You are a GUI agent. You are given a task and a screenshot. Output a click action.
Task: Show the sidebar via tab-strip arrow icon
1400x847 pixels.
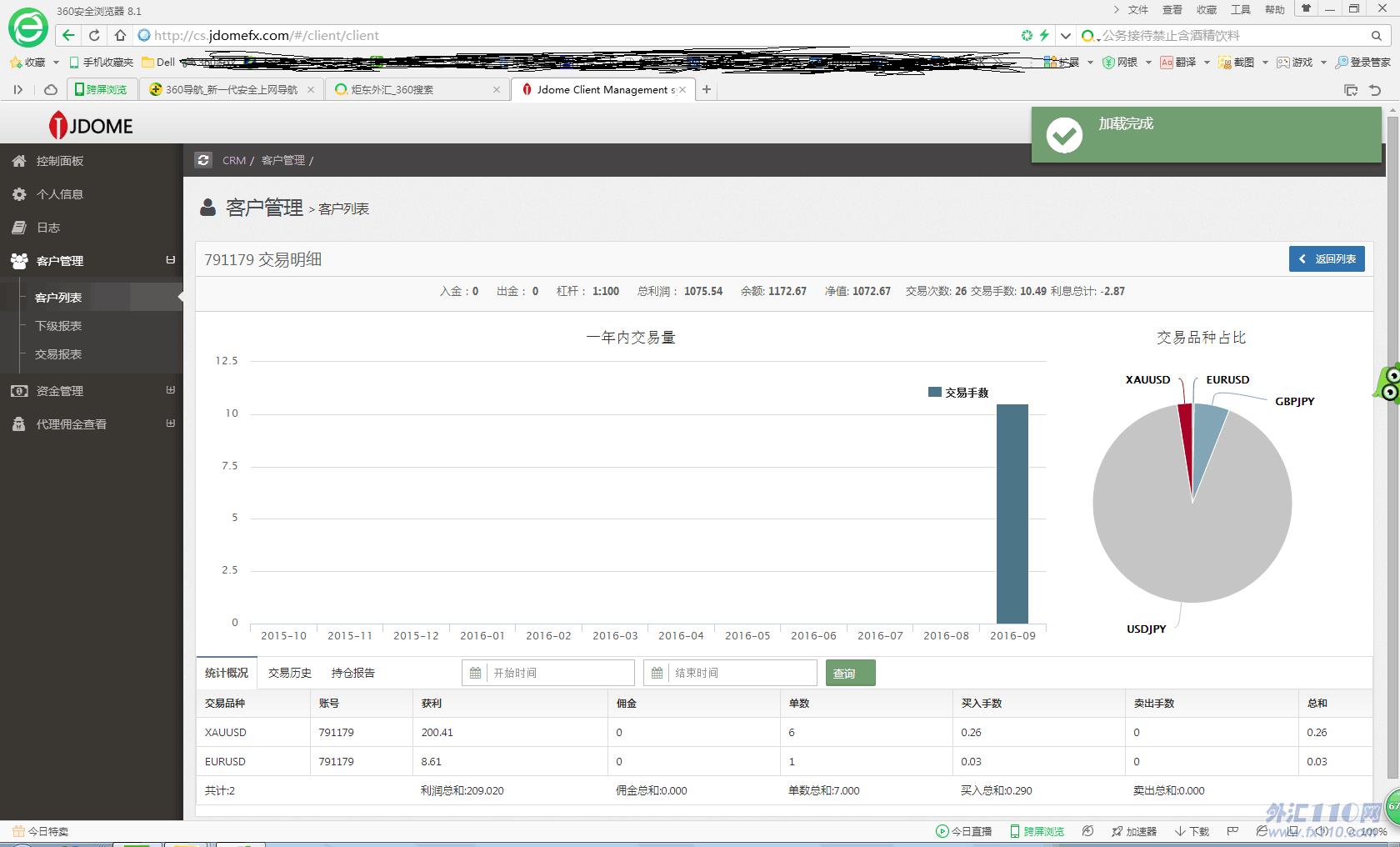tap(17, 89)
